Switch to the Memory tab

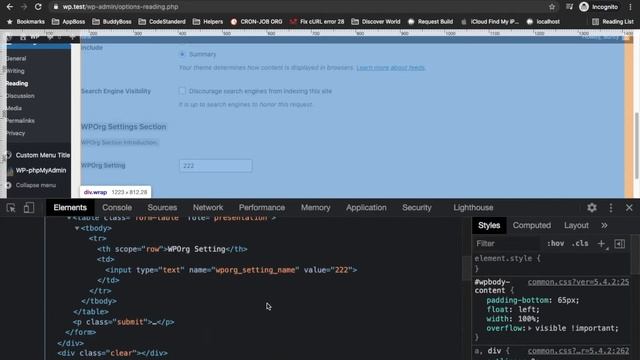(x=316, y=208)
